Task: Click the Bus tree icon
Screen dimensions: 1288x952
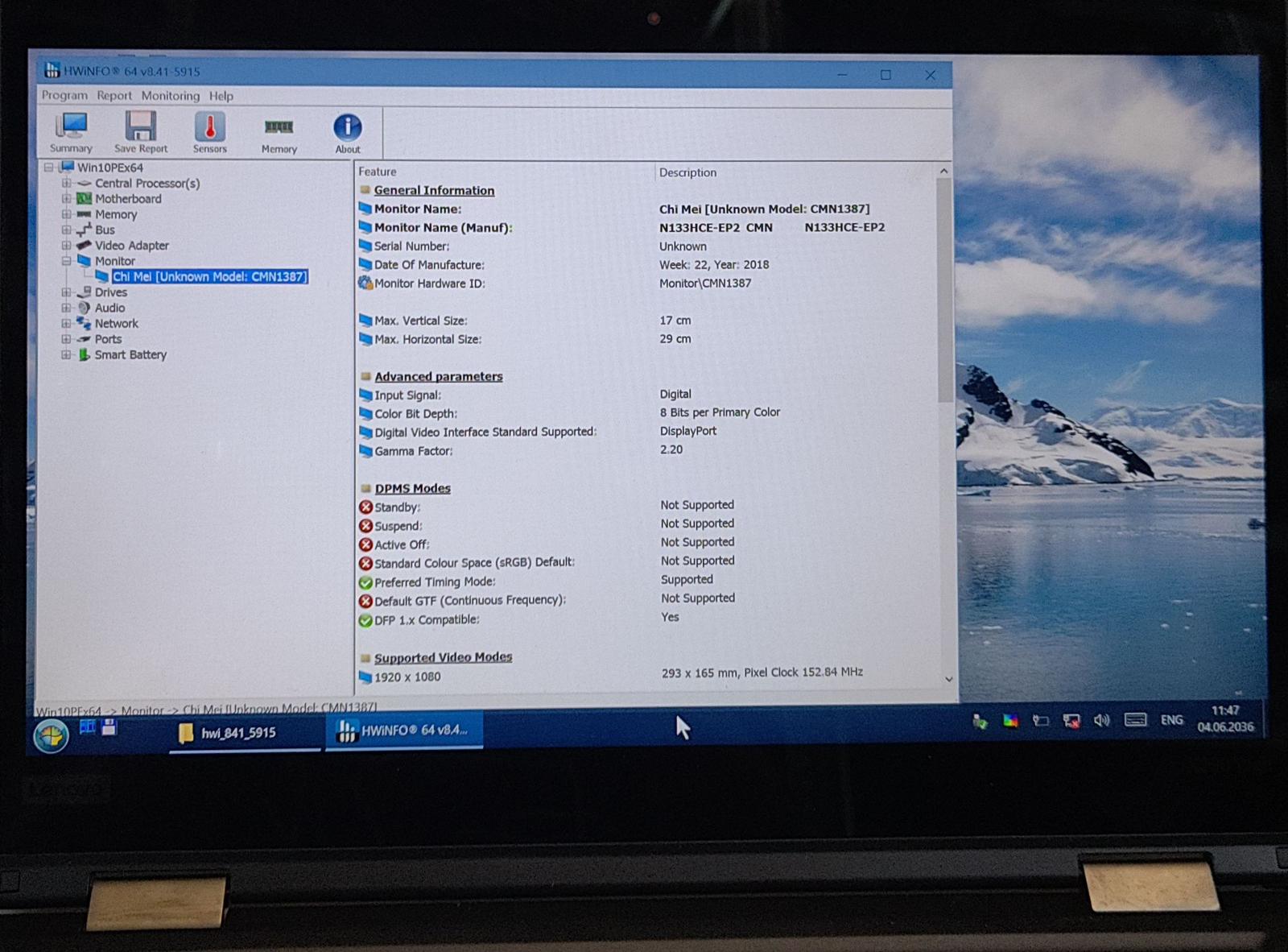Action: pos(84,230)
